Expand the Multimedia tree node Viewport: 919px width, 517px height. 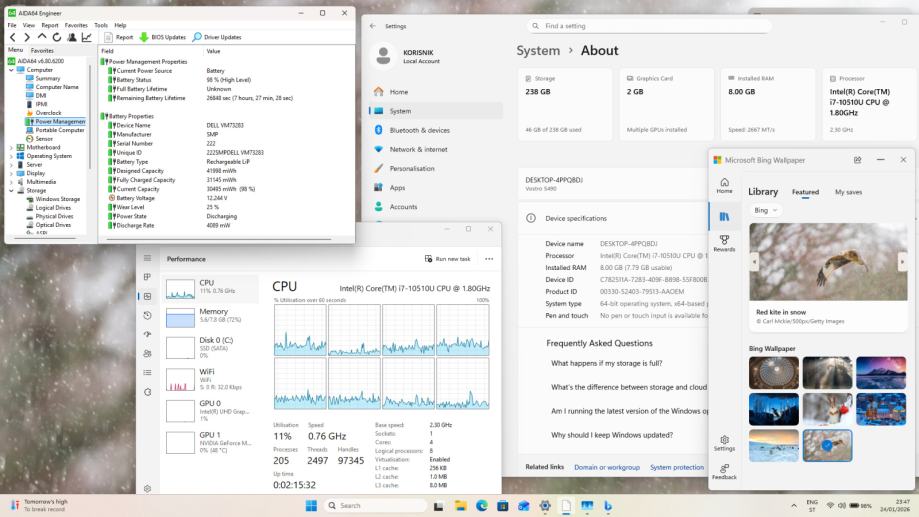click(11, 182)
